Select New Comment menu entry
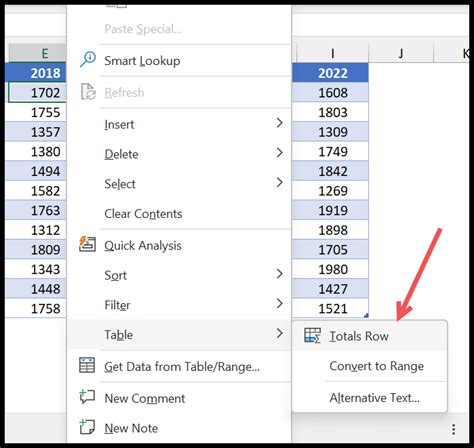 (x=179, y=398)
